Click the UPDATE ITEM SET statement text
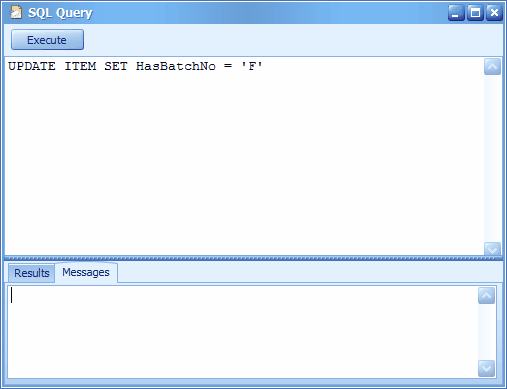The image size is (507, 389). 135,66
